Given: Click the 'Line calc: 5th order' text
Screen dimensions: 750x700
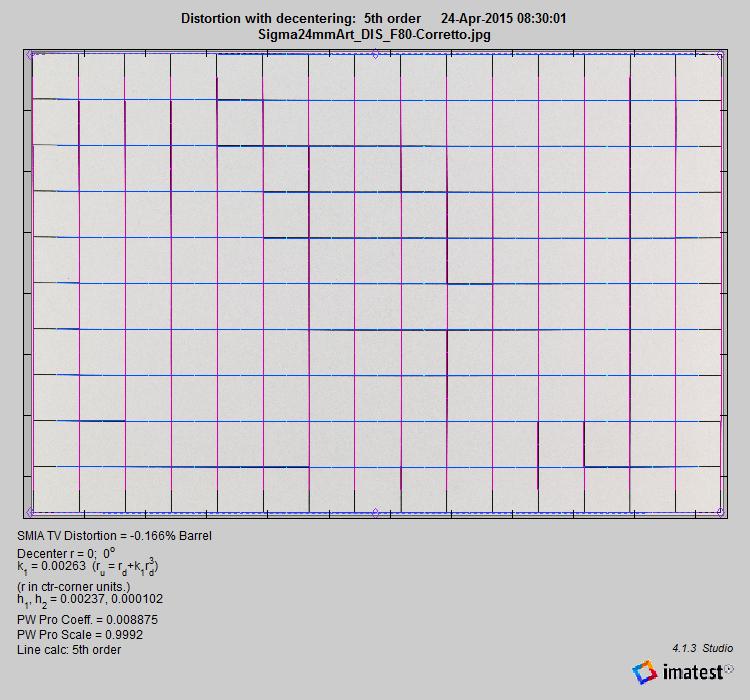Looking at the screenshot, I should click(x=69, y=650).
